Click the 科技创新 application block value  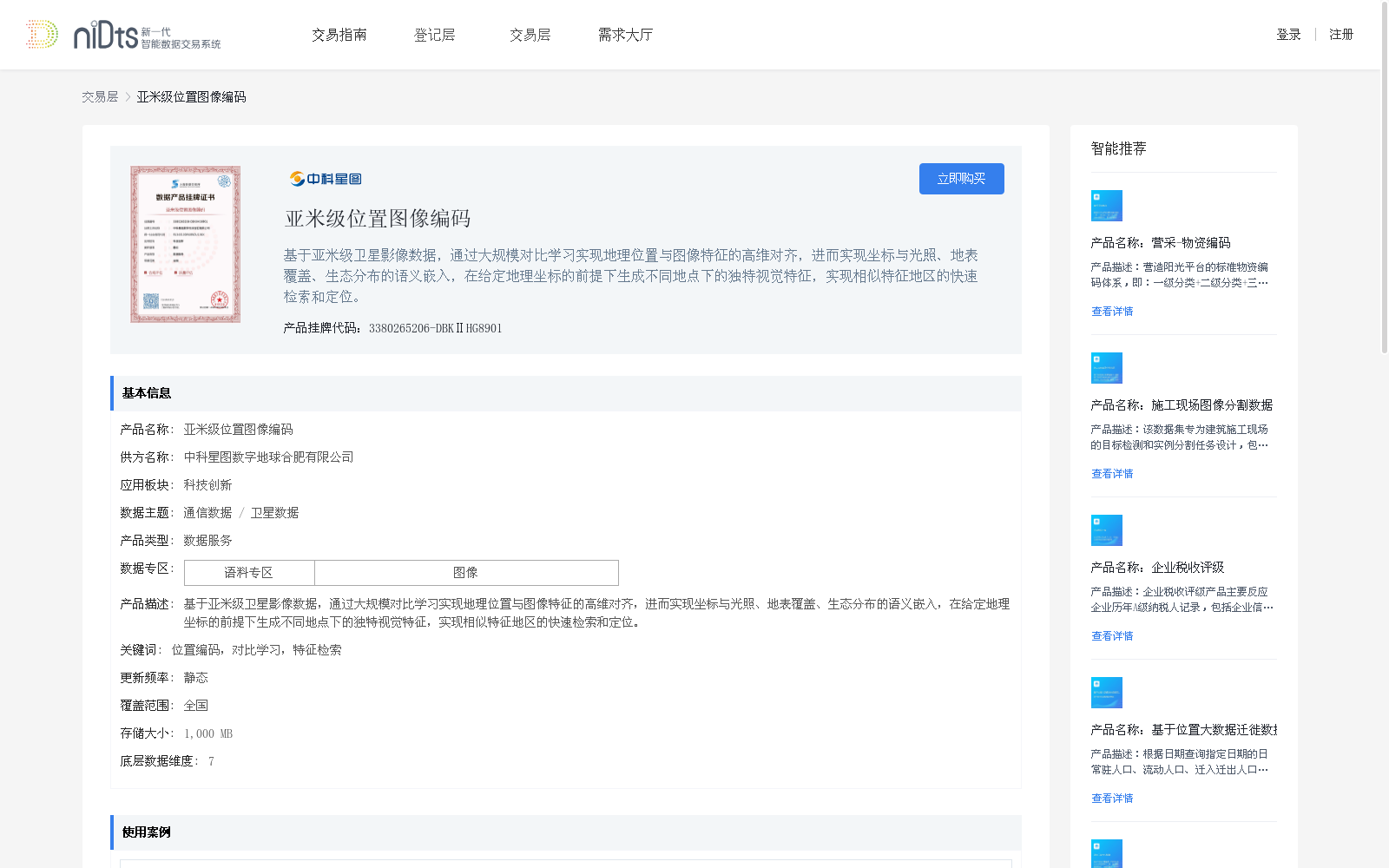[207, 485]
